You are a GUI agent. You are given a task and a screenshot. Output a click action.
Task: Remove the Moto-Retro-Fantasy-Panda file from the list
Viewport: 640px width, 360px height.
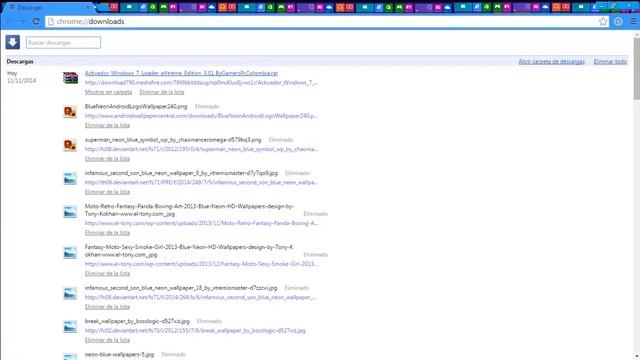(x=107, y=233)
